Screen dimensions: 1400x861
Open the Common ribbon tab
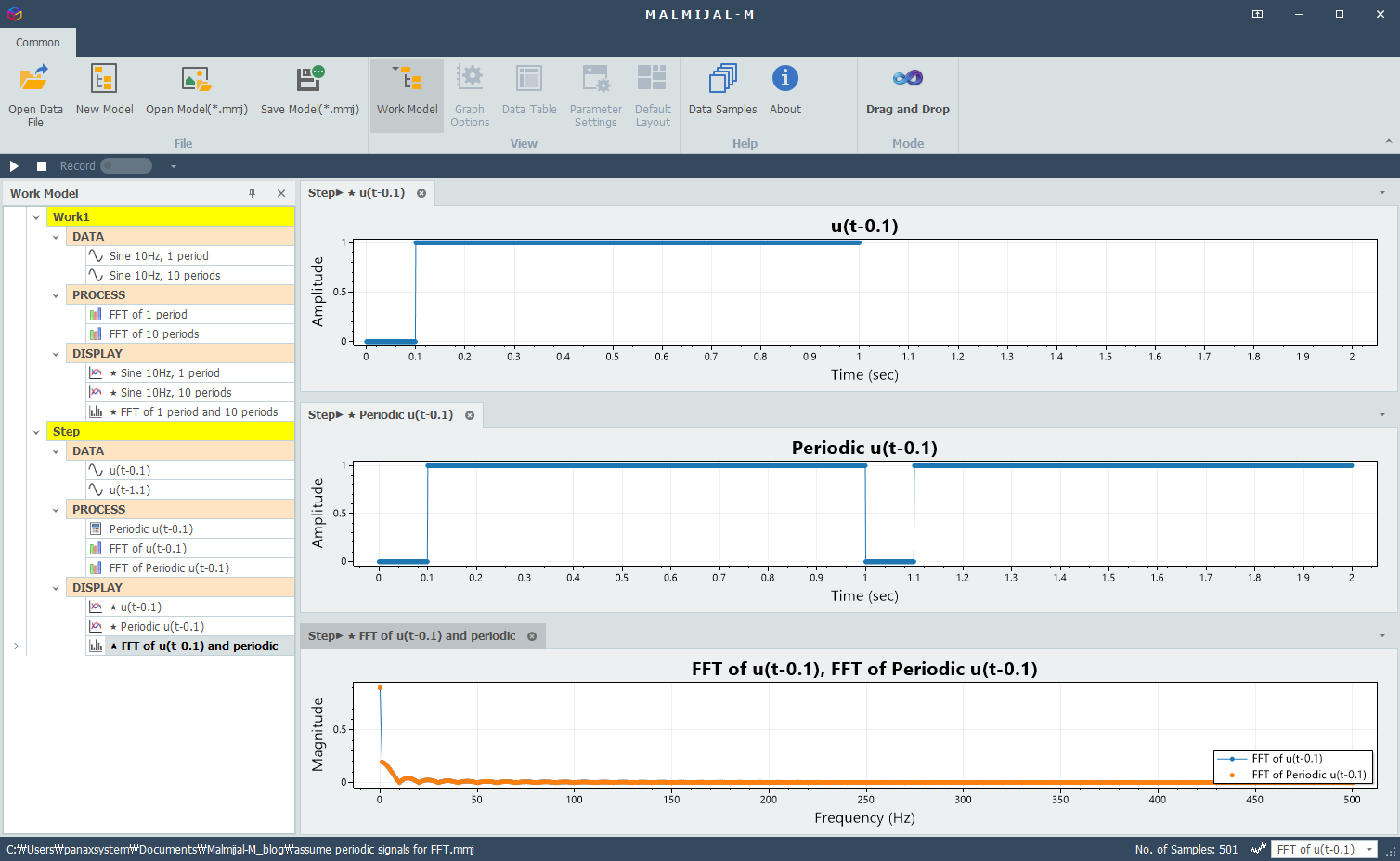37,43
